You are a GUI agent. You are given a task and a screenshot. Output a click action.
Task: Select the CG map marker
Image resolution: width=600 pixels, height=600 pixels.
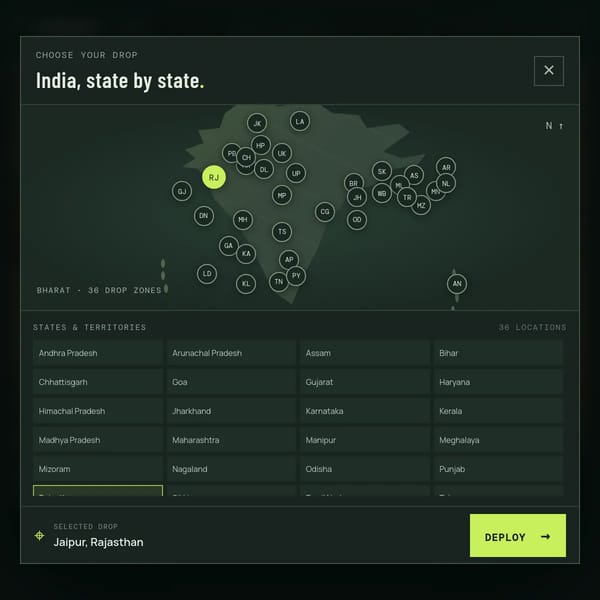pyautogui.click(x=324, y=212)
